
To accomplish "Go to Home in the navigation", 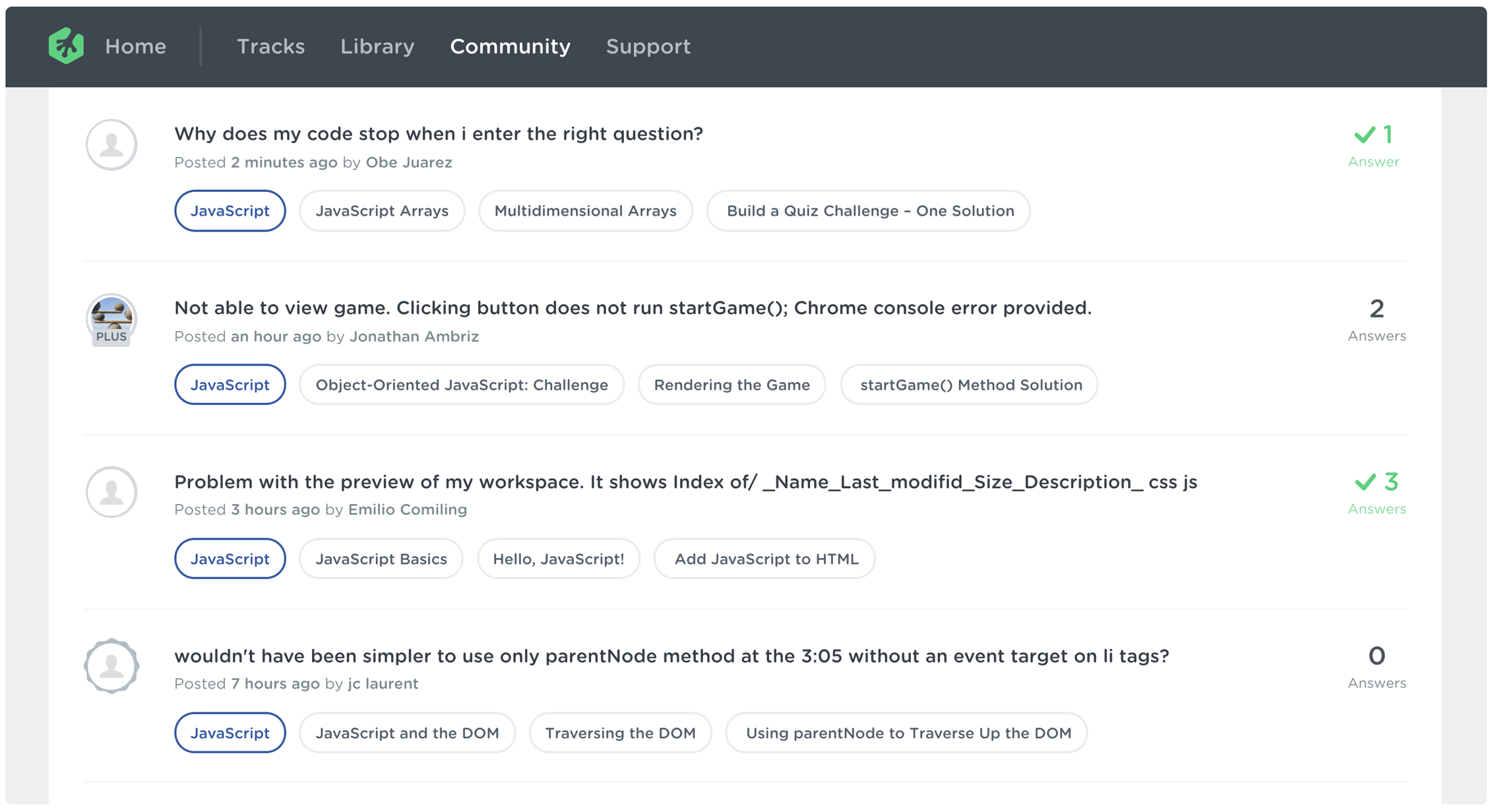I will point(136,46).
